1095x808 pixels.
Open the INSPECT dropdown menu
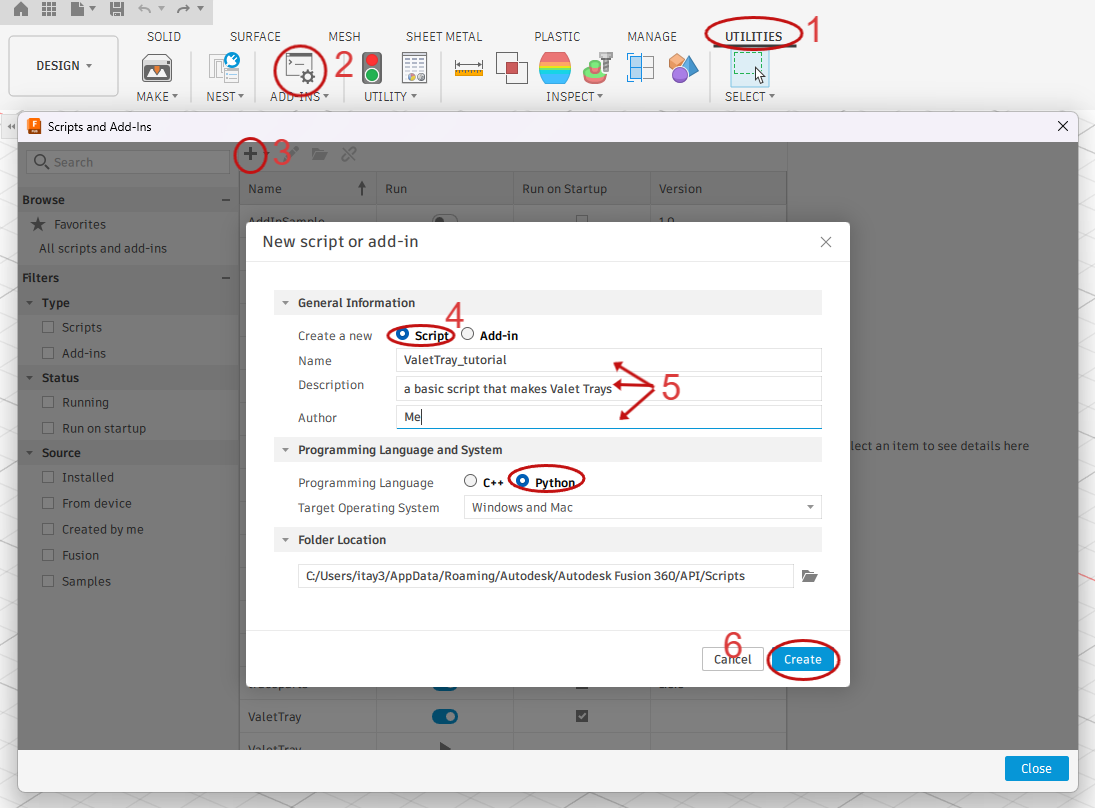point(574,96)
